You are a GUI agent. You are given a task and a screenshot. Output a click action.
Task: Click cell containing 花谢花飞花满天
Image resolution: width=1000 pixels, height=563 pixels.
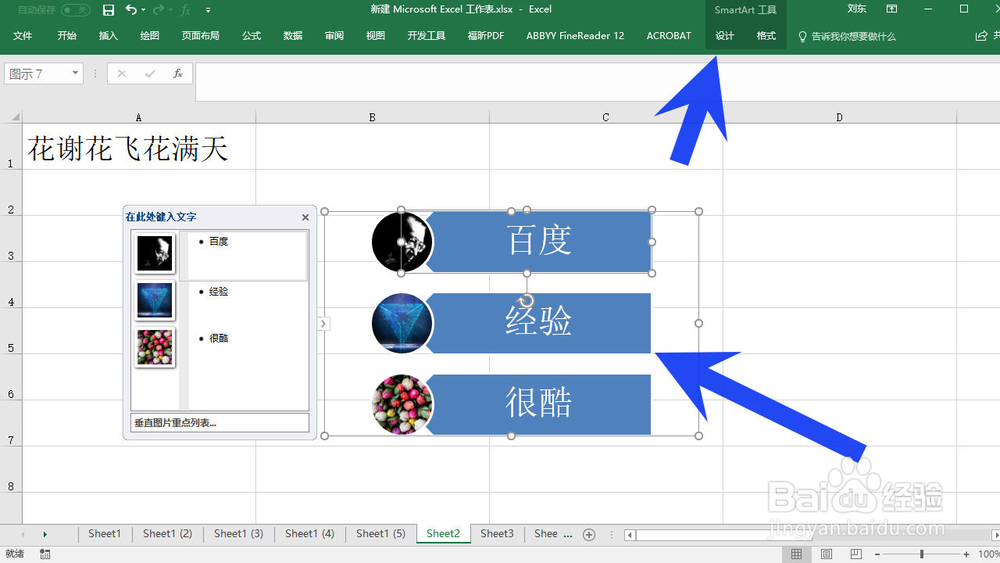point(139,147)
